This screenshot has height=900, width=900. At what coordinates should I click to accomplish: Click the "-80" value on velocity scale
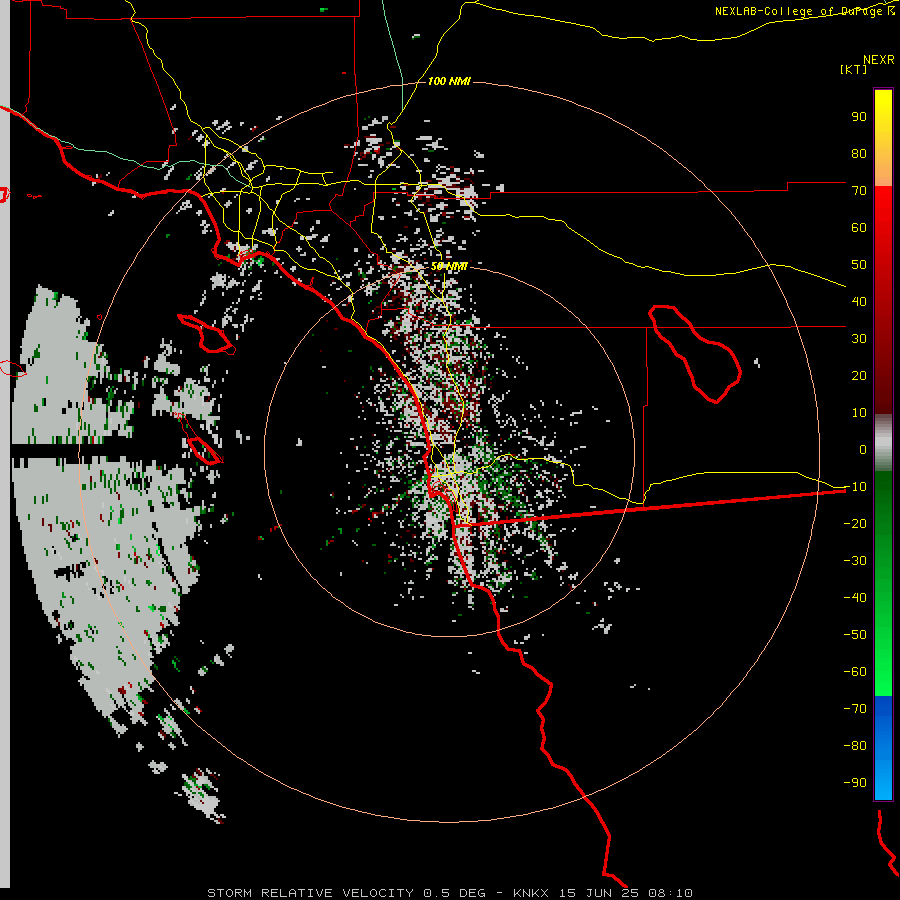click(855, 746)
